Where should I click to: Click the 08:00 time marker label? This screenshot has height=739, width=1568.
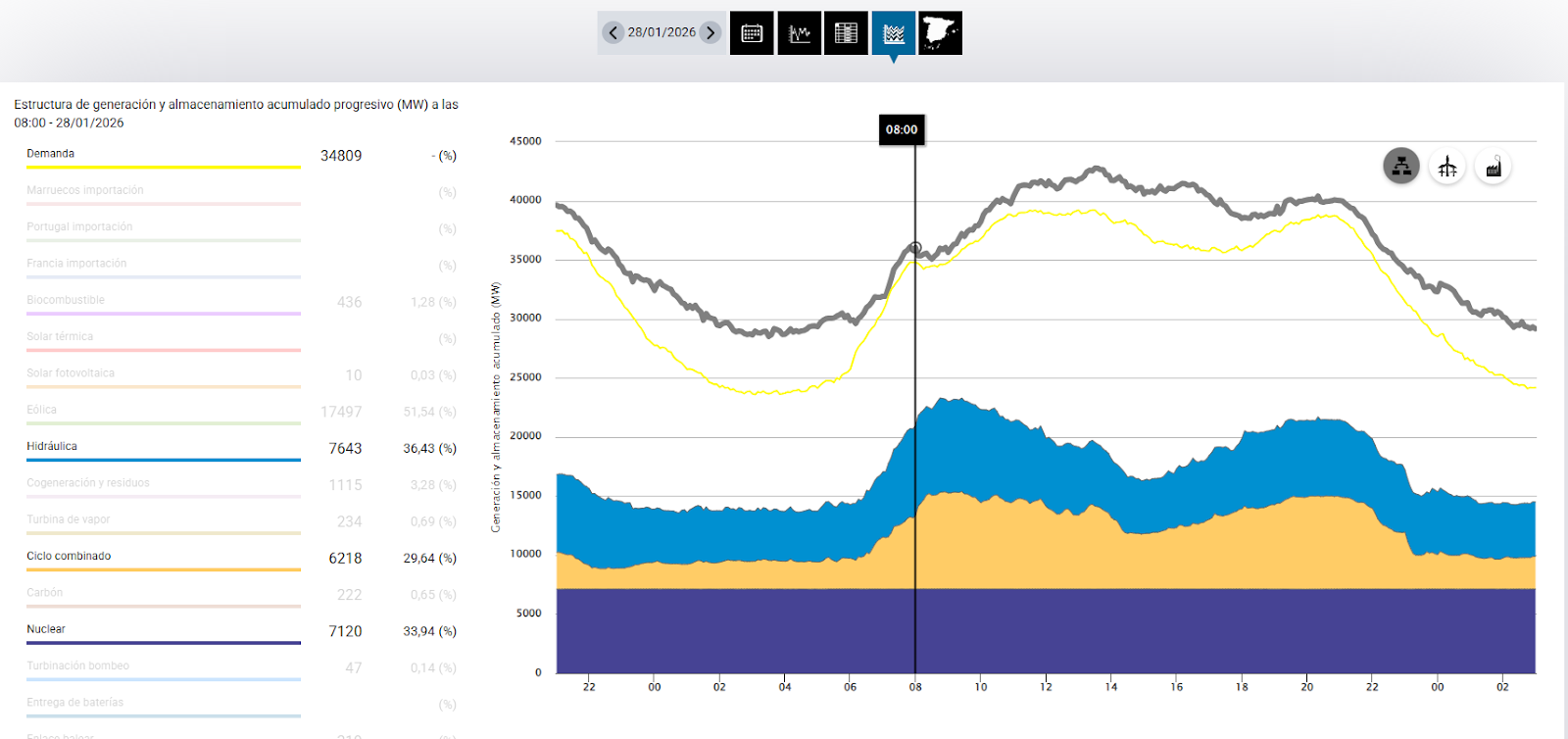(x=902, y=129)
